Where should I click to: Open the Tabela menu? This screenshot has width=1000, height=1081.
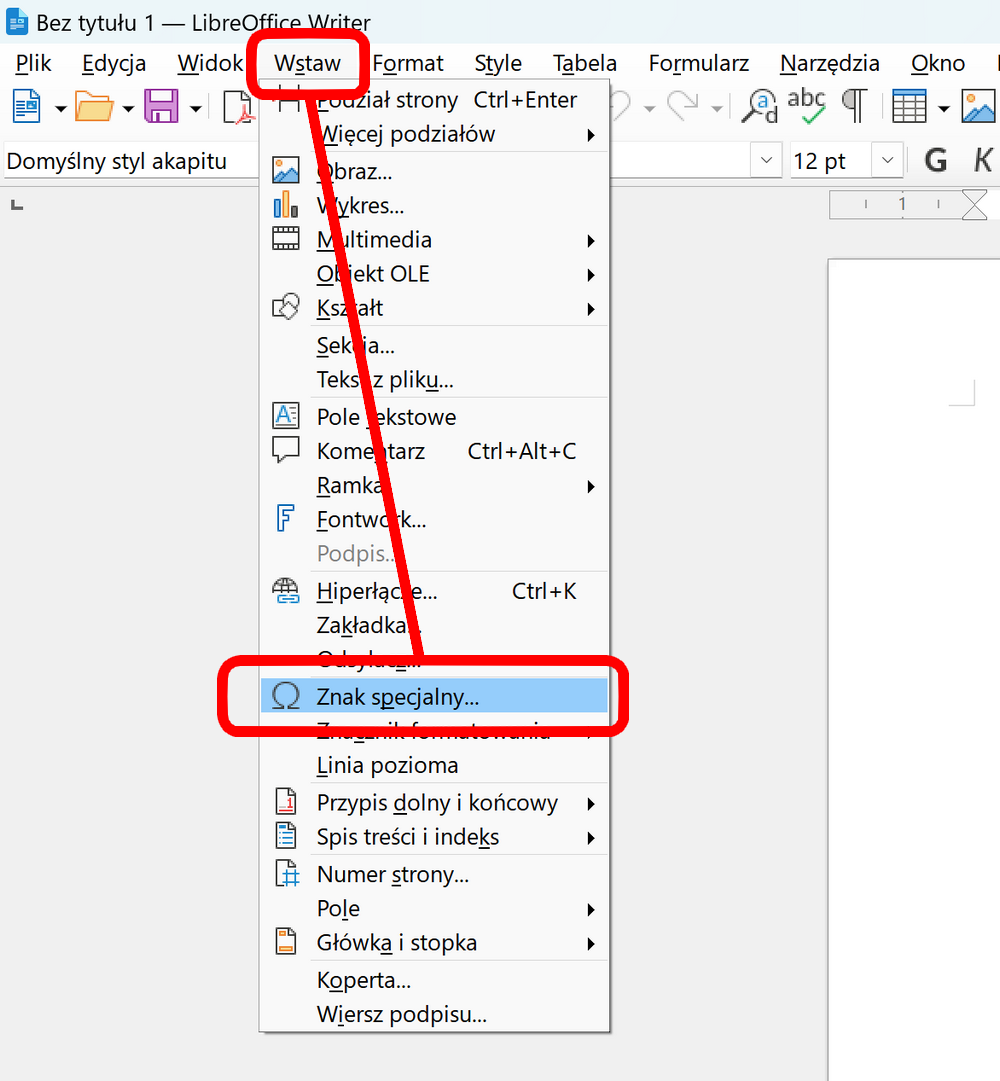(584, 63)
